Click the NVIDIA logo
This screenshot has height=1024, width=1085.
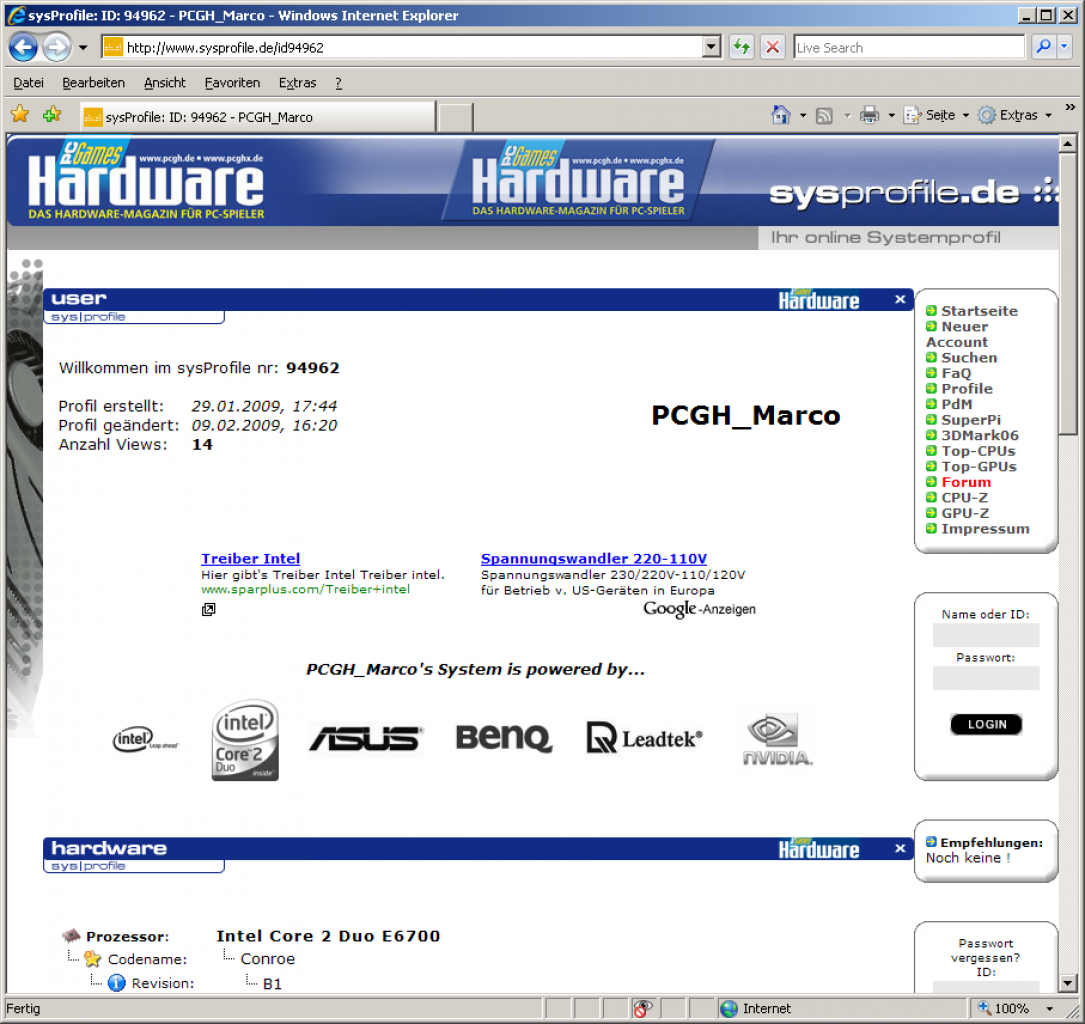[x=777, y=739]
